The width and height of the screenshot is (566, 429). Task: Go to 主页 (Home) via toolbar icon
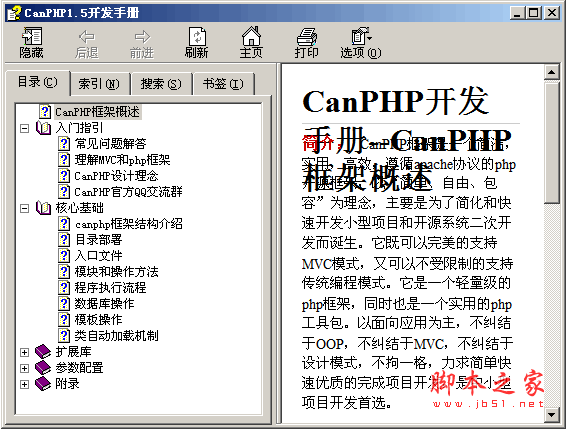(251, 36)
